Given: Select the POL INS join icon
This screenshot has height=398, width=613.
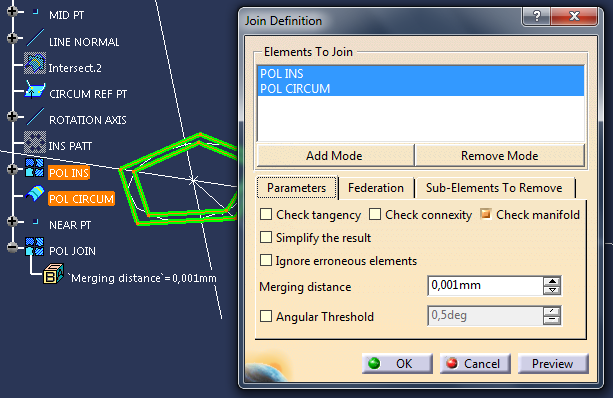Looking at the screenshot, I should click(x=35, y=168).
